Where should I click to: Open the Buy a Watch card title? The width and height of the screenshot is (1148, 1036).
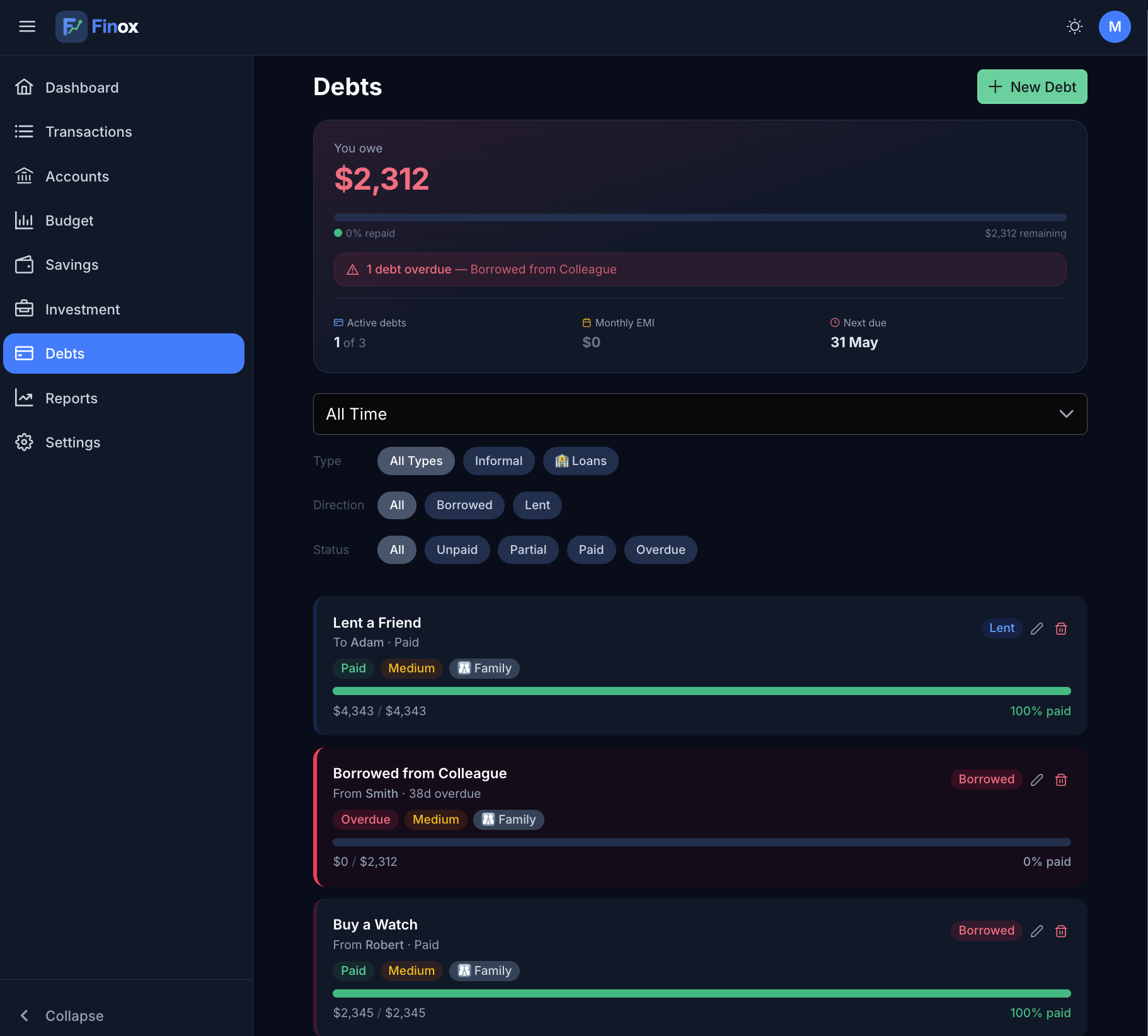coord(375,924)
